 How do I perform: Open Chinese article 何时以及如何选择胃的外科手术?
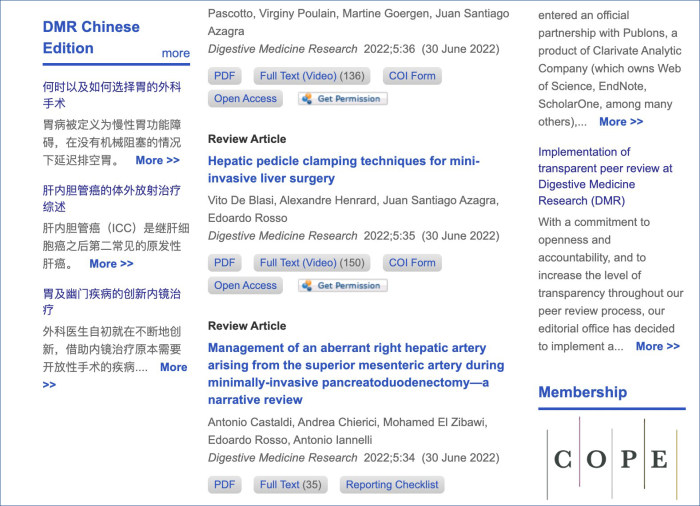click(x=112, y=95)
